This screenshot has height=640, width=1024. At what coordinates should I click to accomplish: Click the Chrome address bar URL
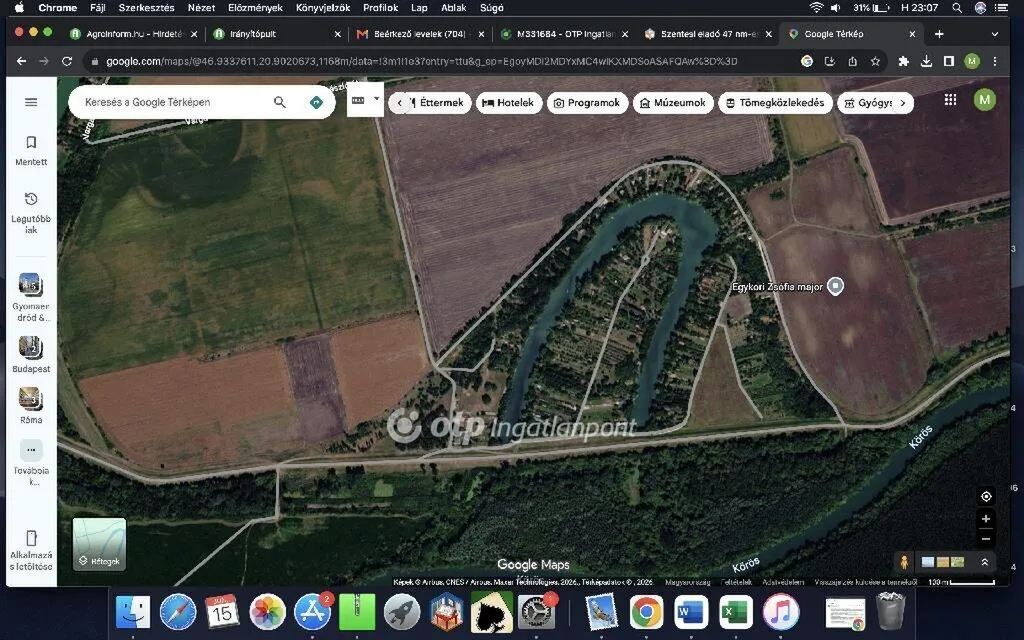(421, 61)
